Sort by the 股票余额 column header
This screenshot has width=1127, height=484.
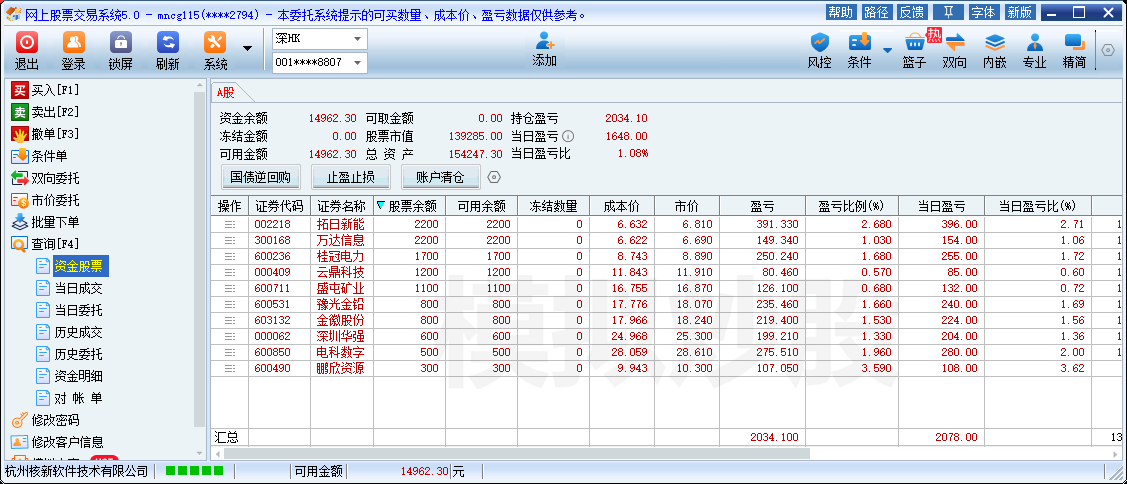tap(410, 206)
